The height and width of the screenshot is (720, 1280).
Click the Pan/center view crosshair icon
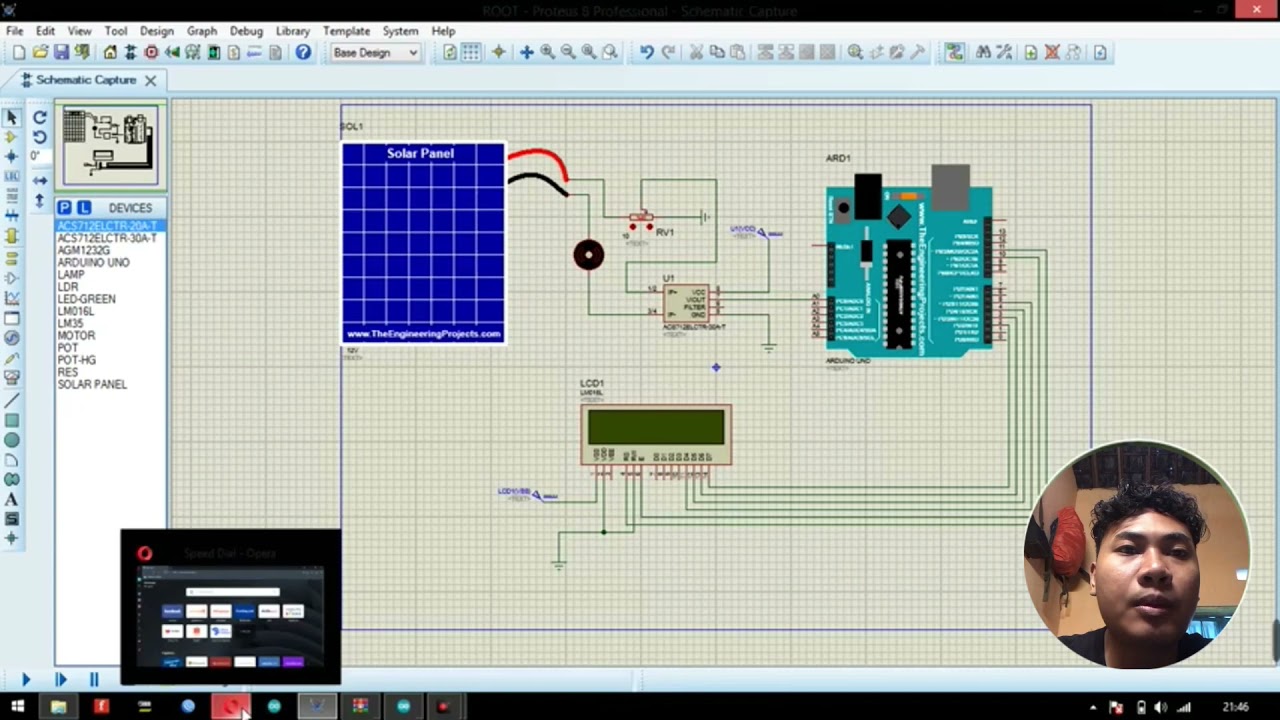click(x=526, y=52)
